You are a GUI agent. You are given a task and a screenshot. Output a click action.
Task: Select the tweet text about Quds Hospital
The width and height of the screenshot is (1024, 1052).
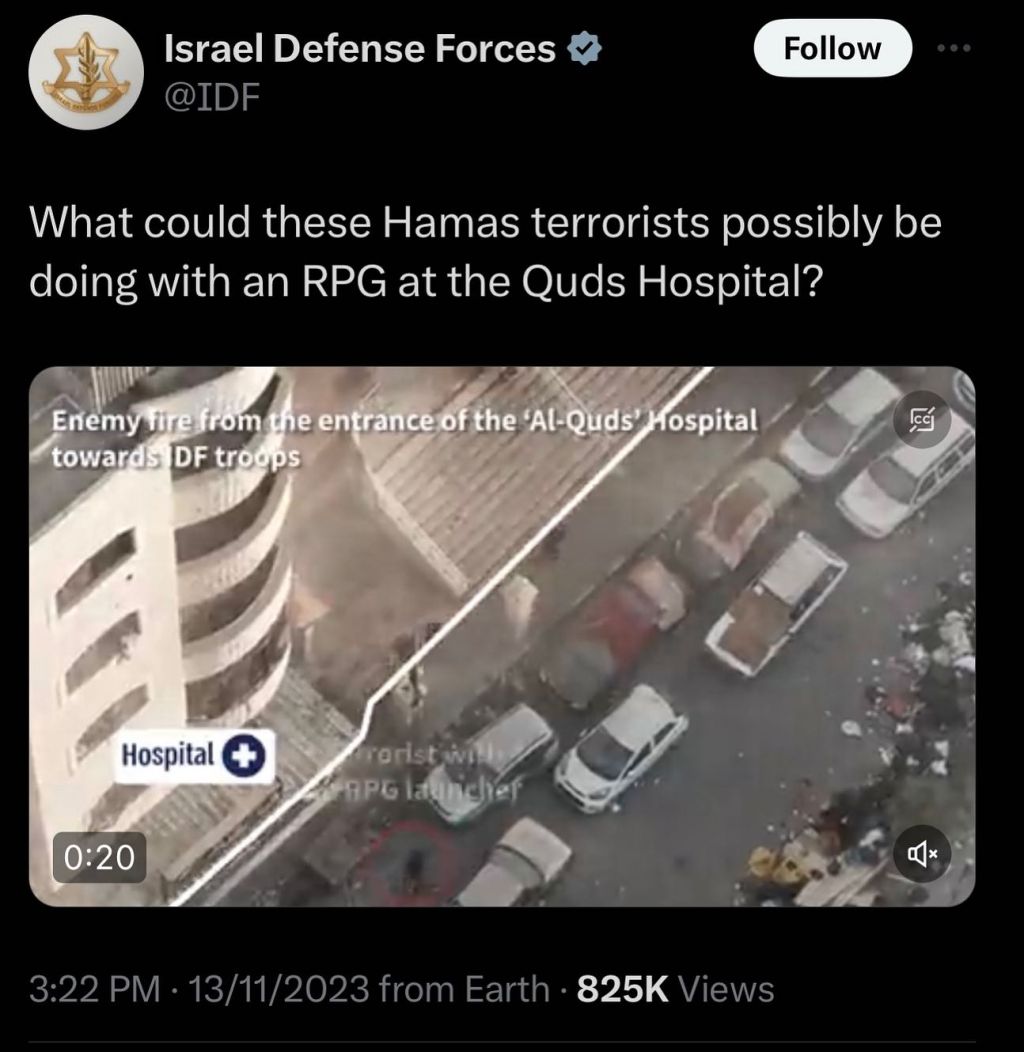tap(486, 251)
